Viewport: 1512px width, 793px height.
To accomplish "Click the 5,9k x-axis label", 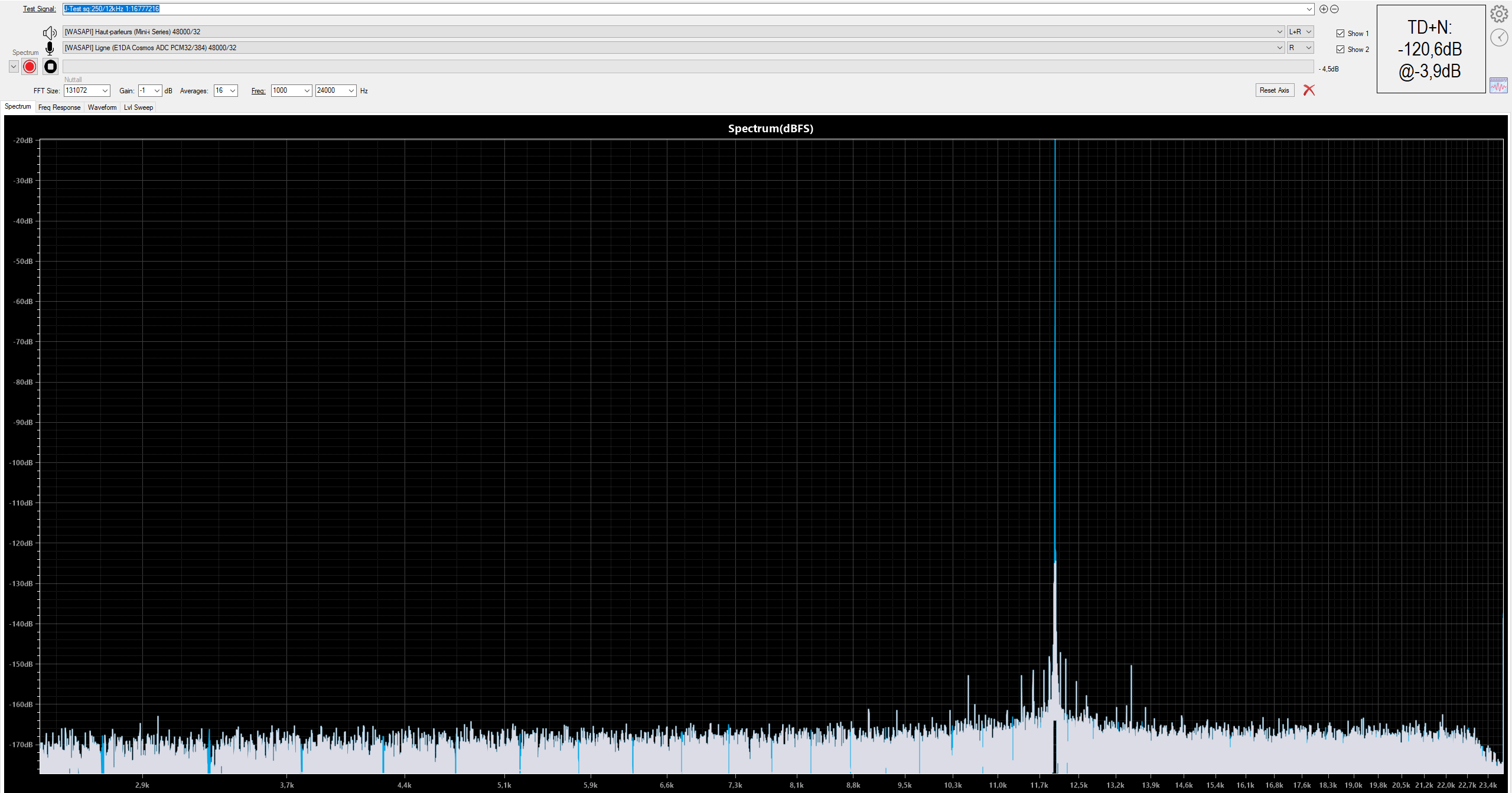I will [590, 785].
